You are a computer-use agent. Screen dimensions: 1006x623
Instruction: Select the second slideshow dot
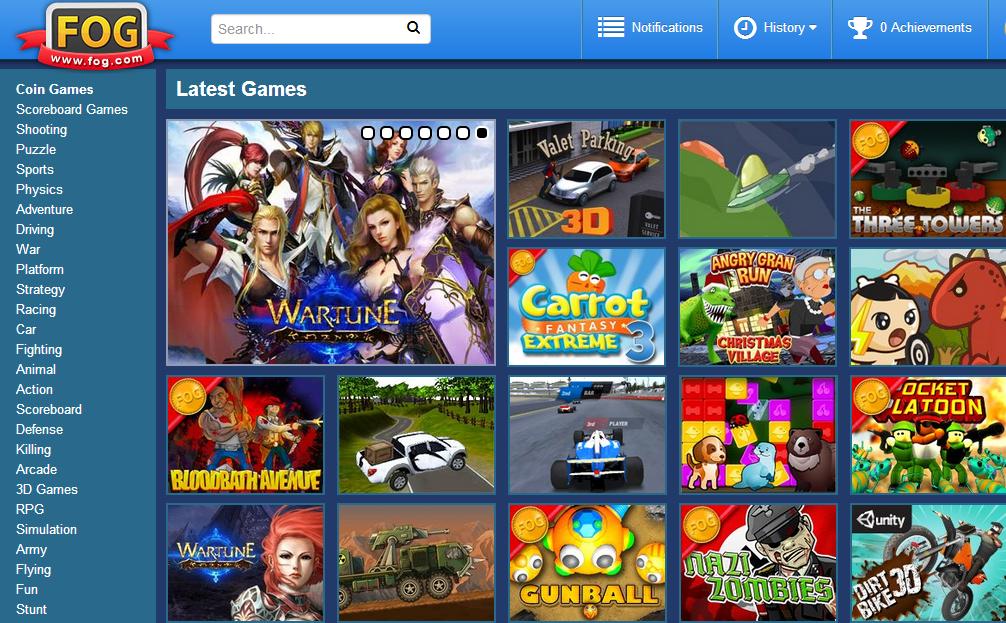click(387, 133)
